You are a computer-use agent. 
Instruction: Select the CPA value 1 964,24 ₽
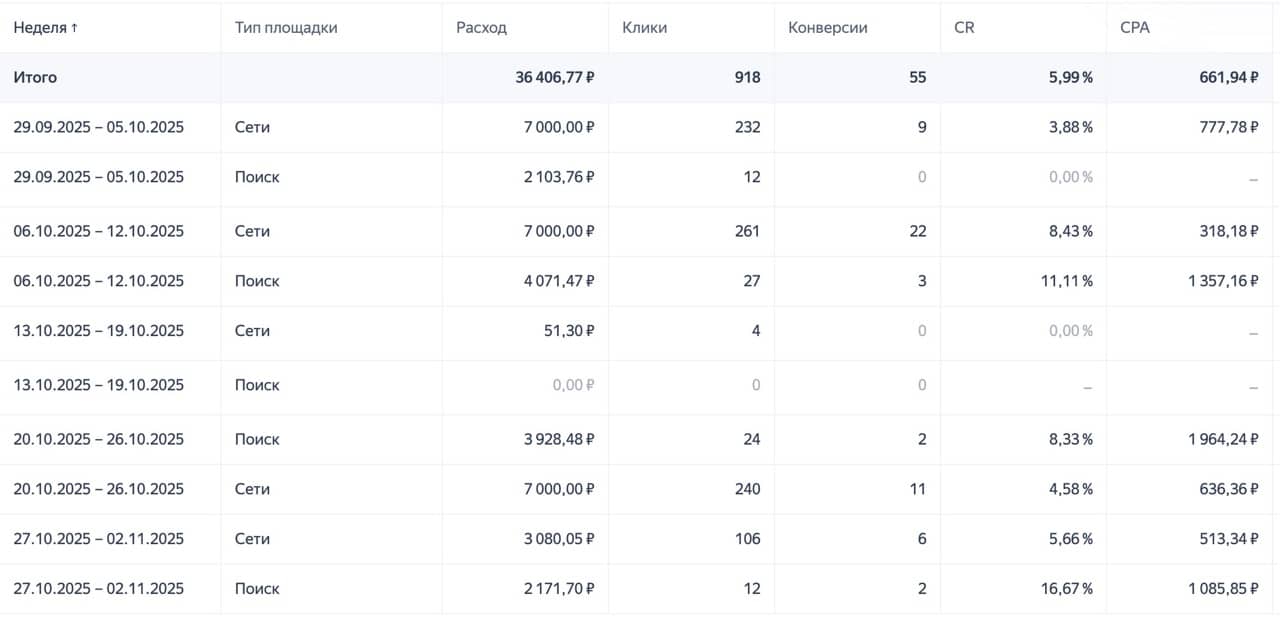(x=1223, y=439)
